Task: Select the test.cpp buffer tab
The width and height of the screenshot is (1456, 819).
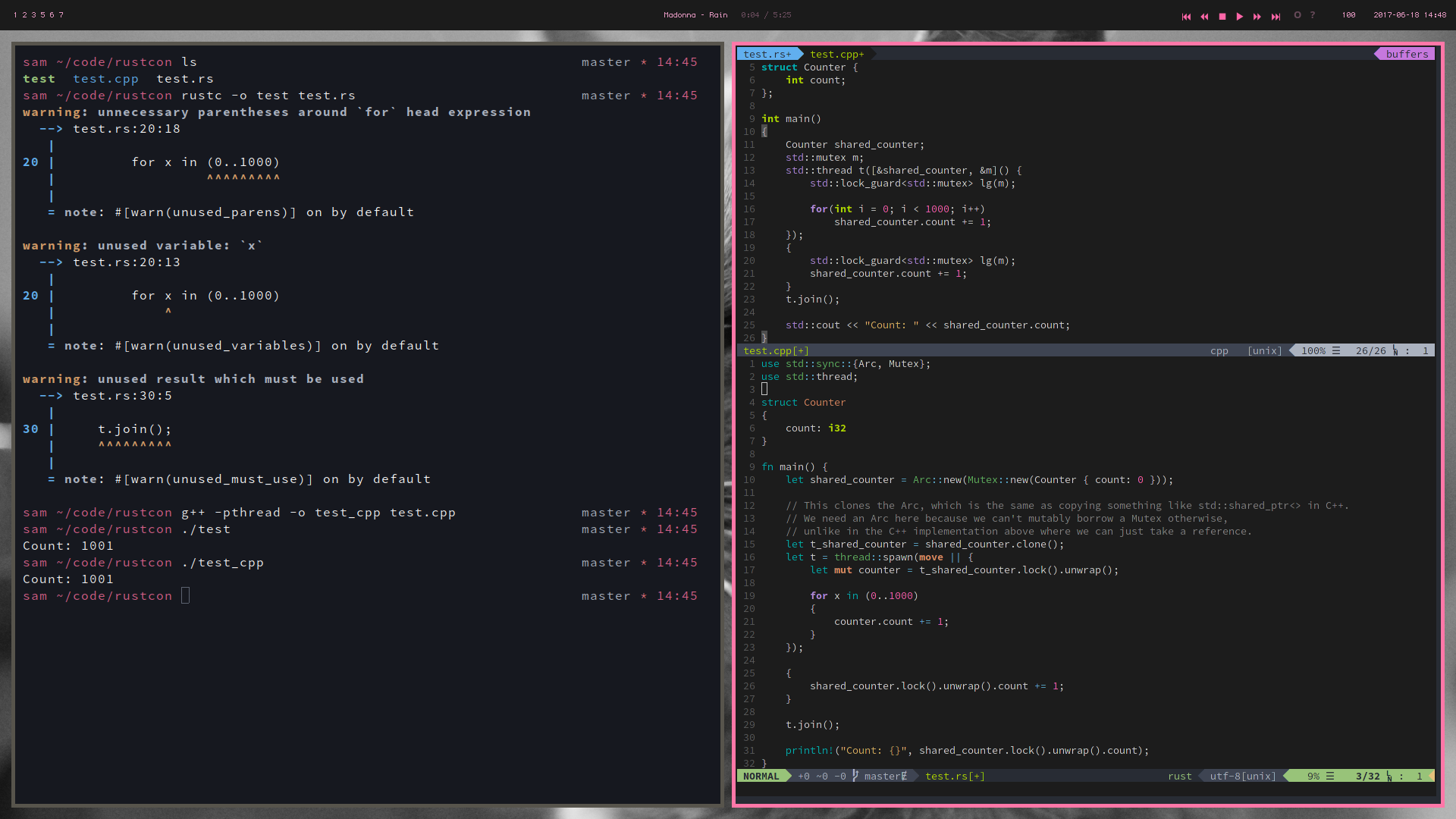Action: click(x=836, y=54)
